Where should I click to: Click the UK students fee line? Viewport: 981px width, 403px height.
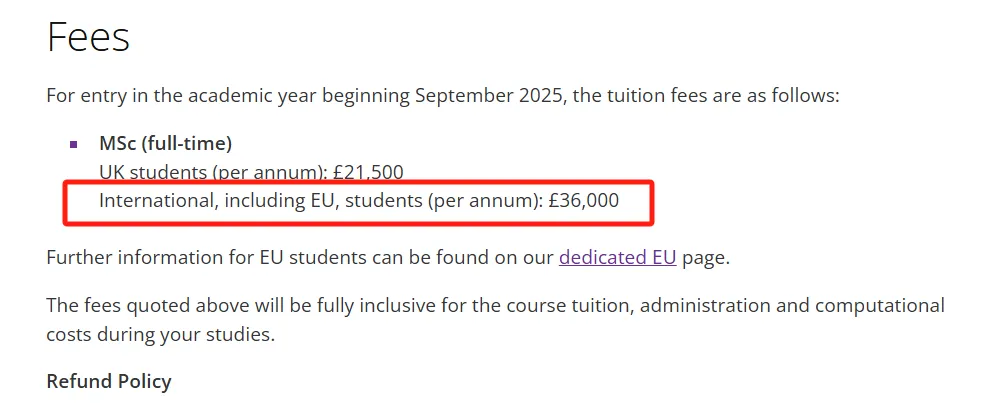tap(250, 172)
